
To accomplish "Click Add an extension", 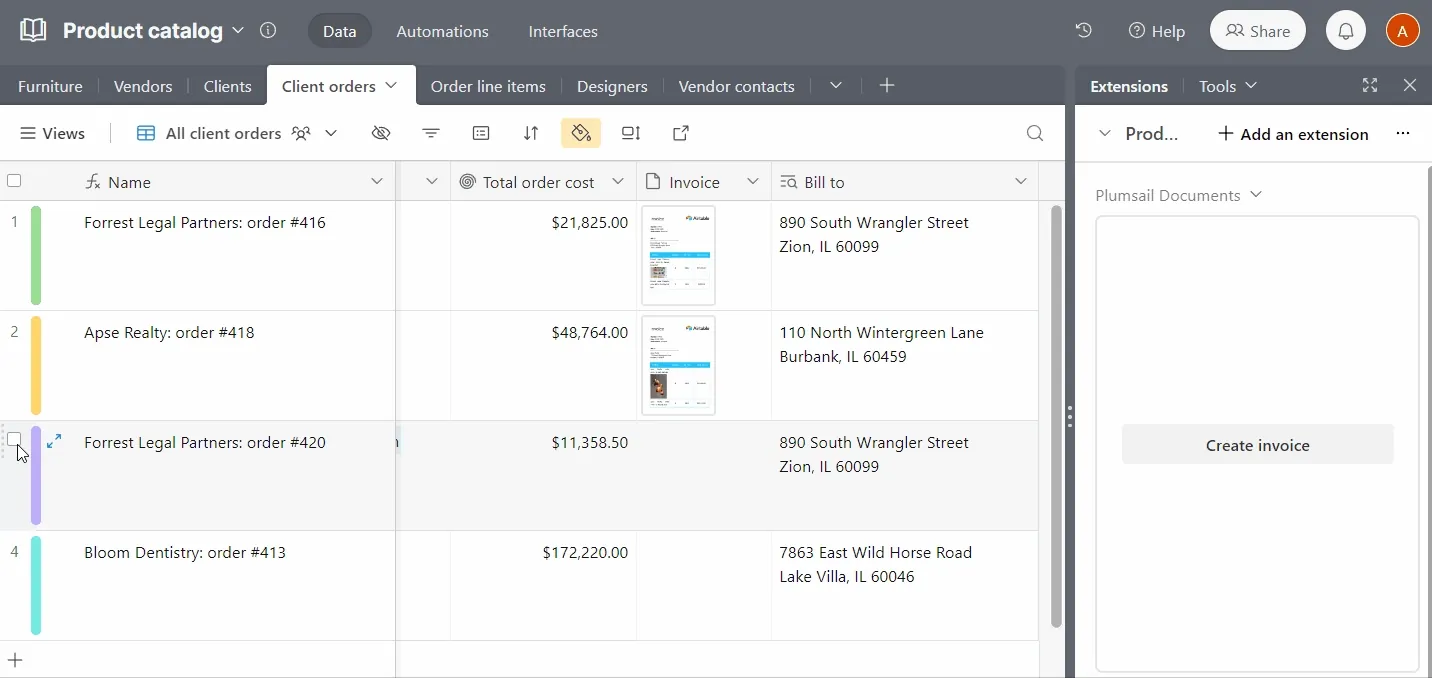I will click(x=1293, y=134).
